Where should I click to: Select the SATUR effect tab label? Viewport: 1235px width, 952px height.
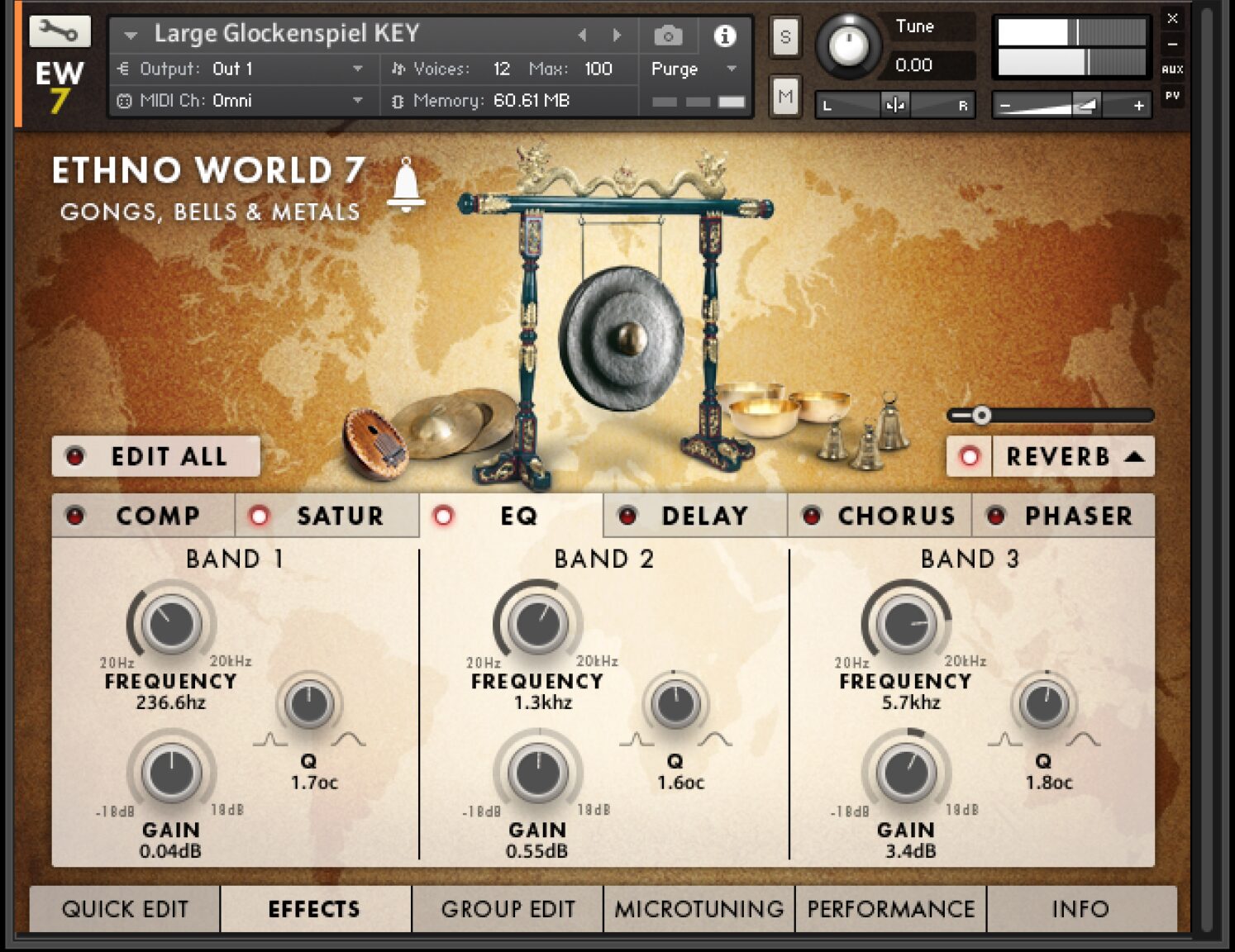(x=340, y=516)
